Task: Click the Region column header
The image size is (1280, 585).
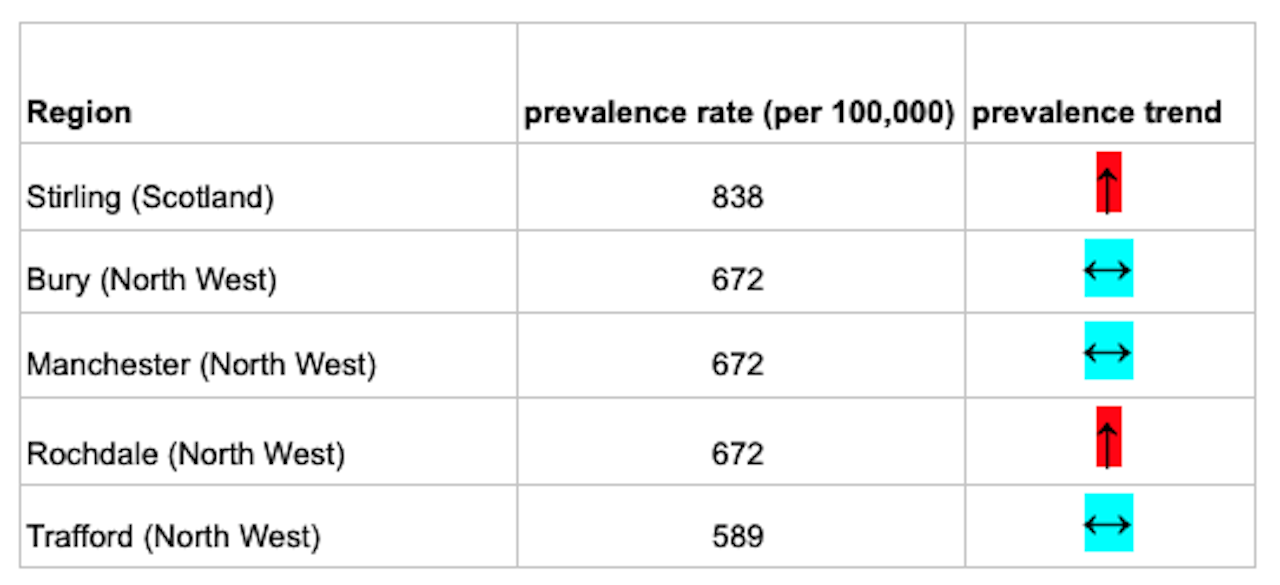Action: (79, 112)
